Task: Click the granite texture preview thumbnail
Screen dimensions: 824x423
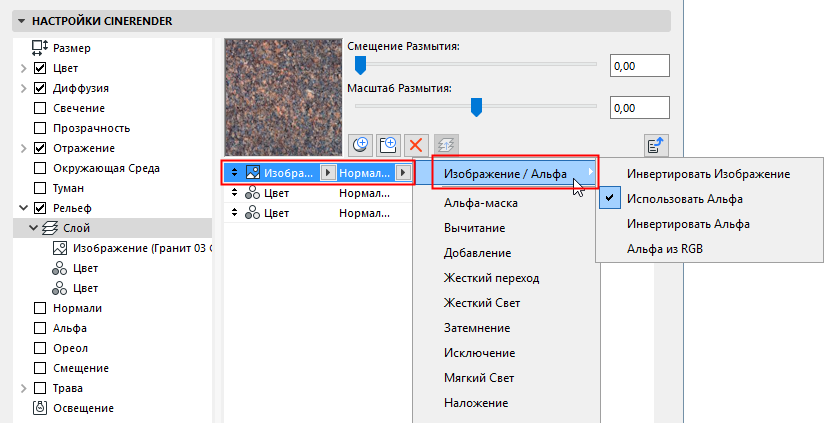Action: pos(283,98)
